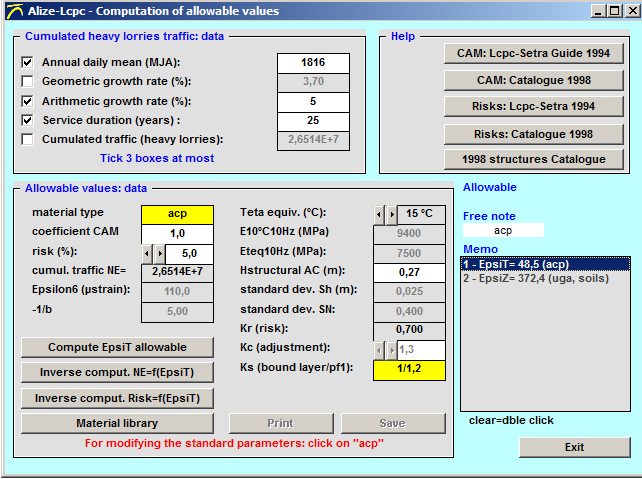
Task: Edit Annual daily mean value 1816
Action: pos(313,63)
